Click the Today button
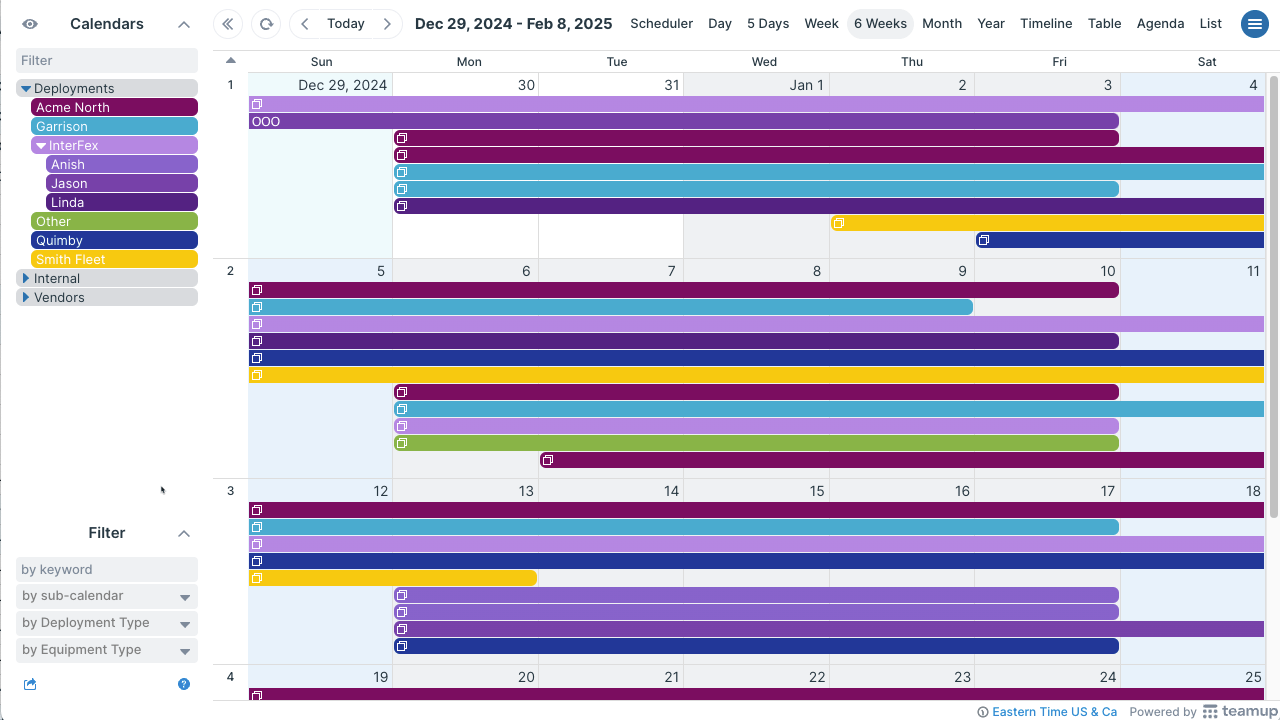Image resolution: width=1280 pixels, height=720 pixels. [346, 24]
